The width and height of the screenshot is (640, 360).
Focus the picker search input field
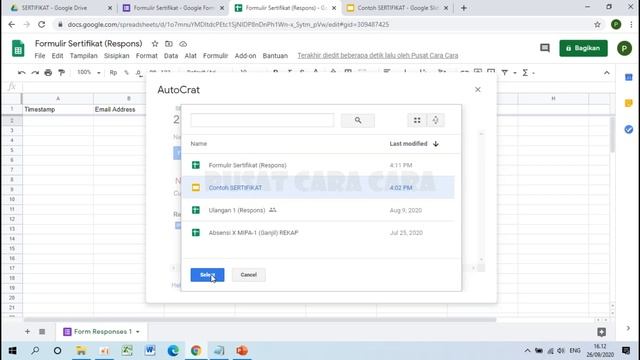click(262, 120)
